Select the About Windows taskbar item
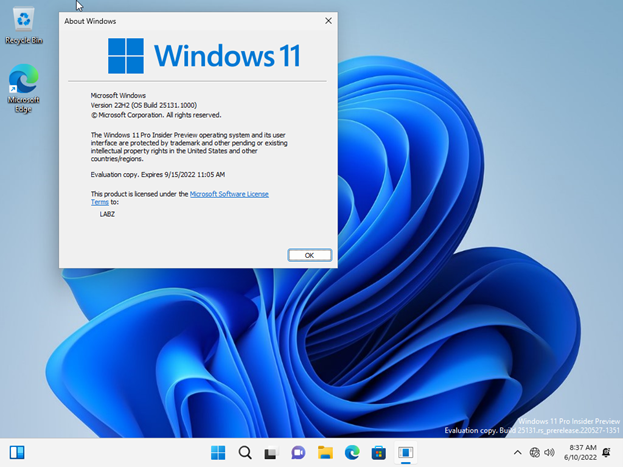The image size is (623, 467). 406,452
